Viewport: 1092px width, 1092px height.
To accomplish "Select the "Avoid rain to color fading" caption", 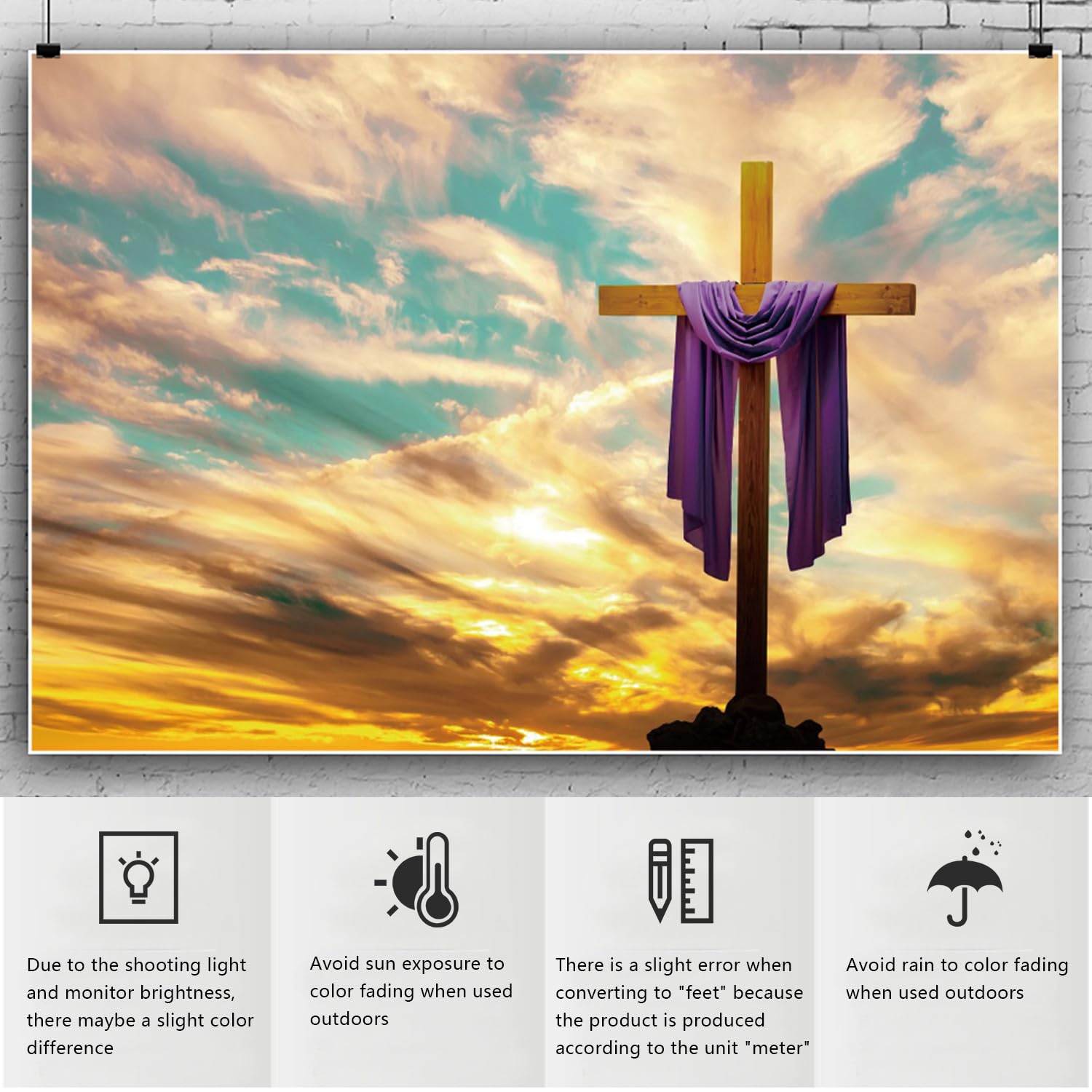I will 957,978.
